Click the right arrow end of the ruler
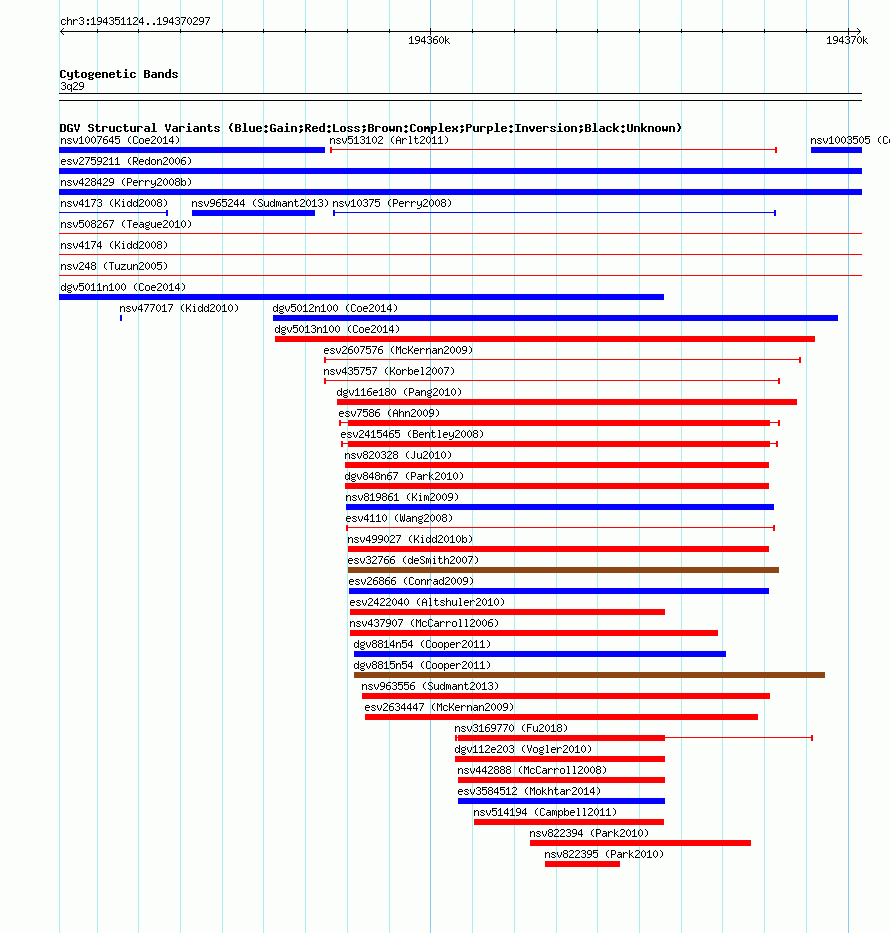This screenshot has width=890, height=933. [858, 32]
